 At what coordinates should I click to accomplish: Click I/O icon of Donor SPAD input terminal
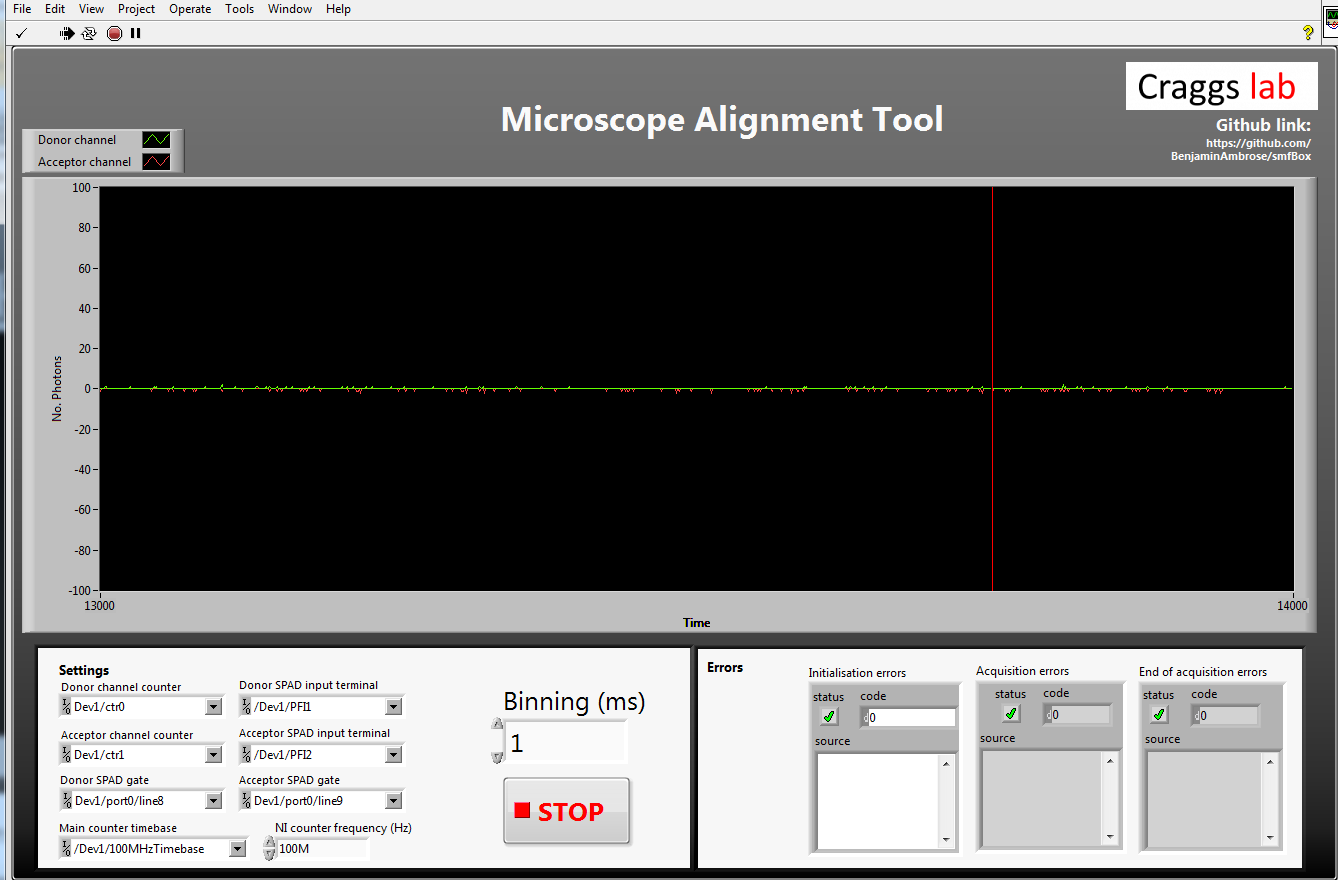pos(246,707)
